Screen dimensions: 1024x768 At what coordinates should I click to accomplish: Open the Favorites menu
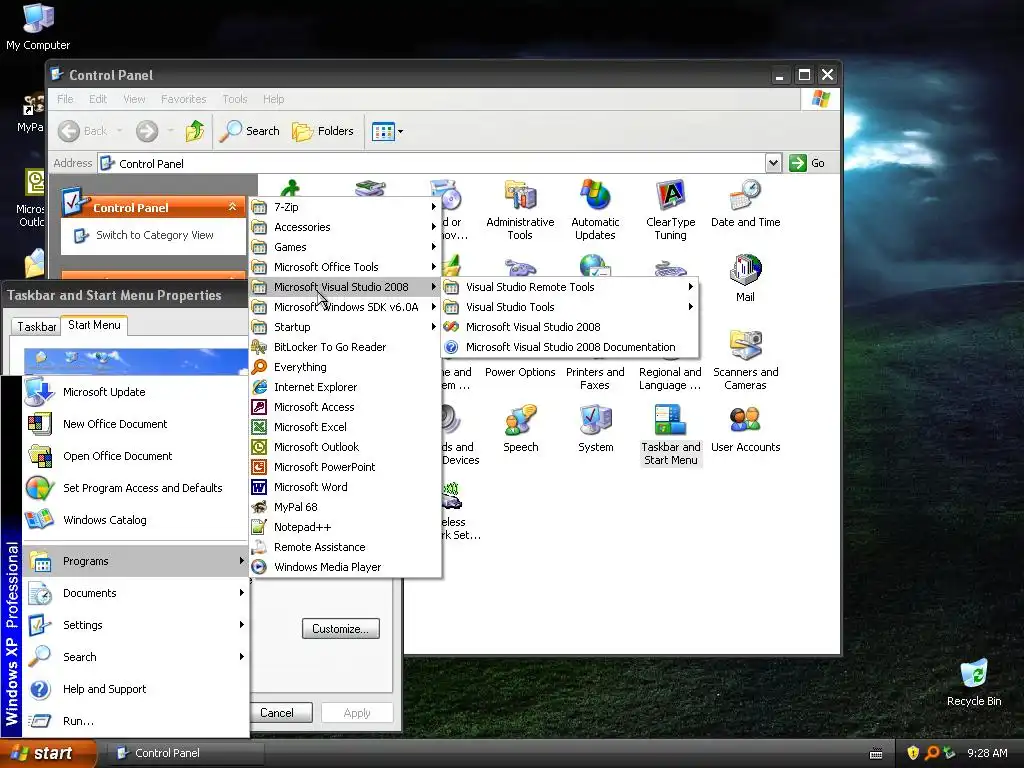[x=184, y=99]
